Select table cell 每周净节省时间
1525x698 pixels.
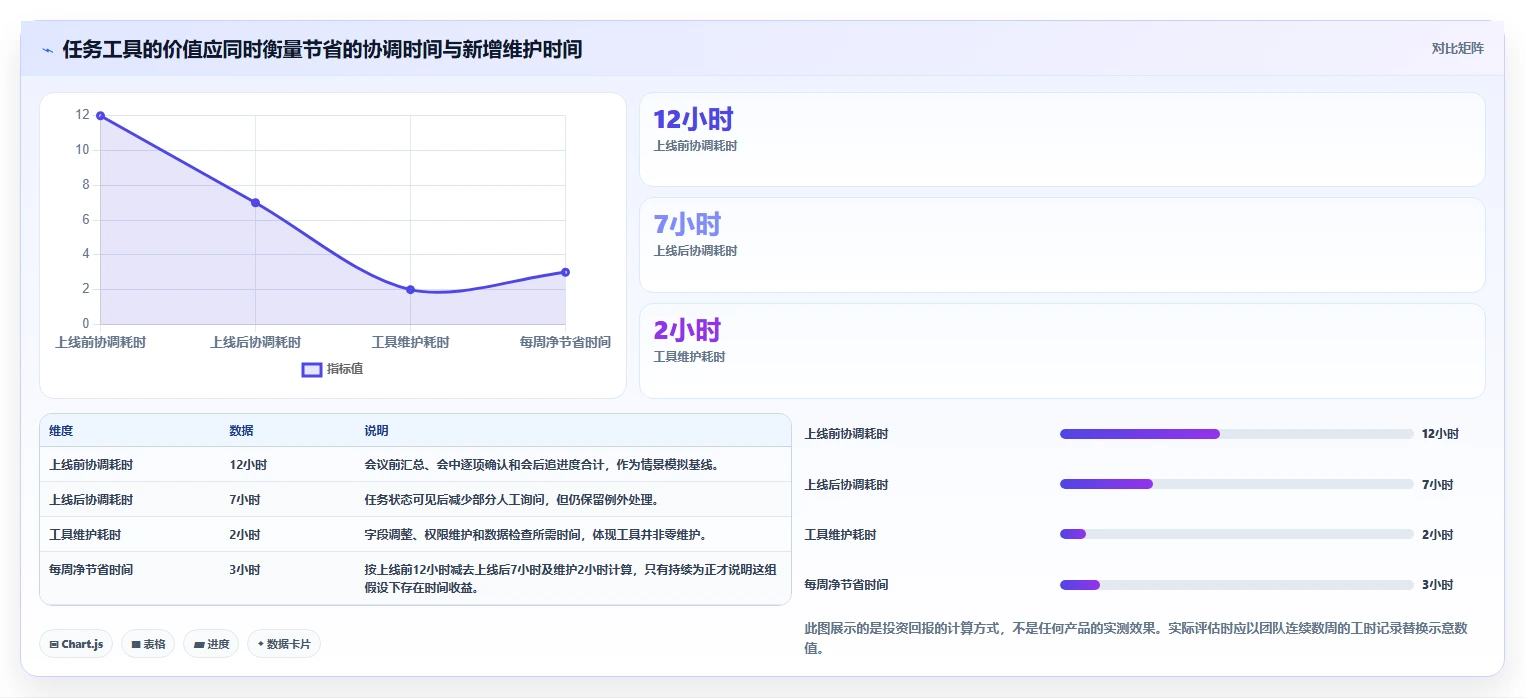[91, 570]
